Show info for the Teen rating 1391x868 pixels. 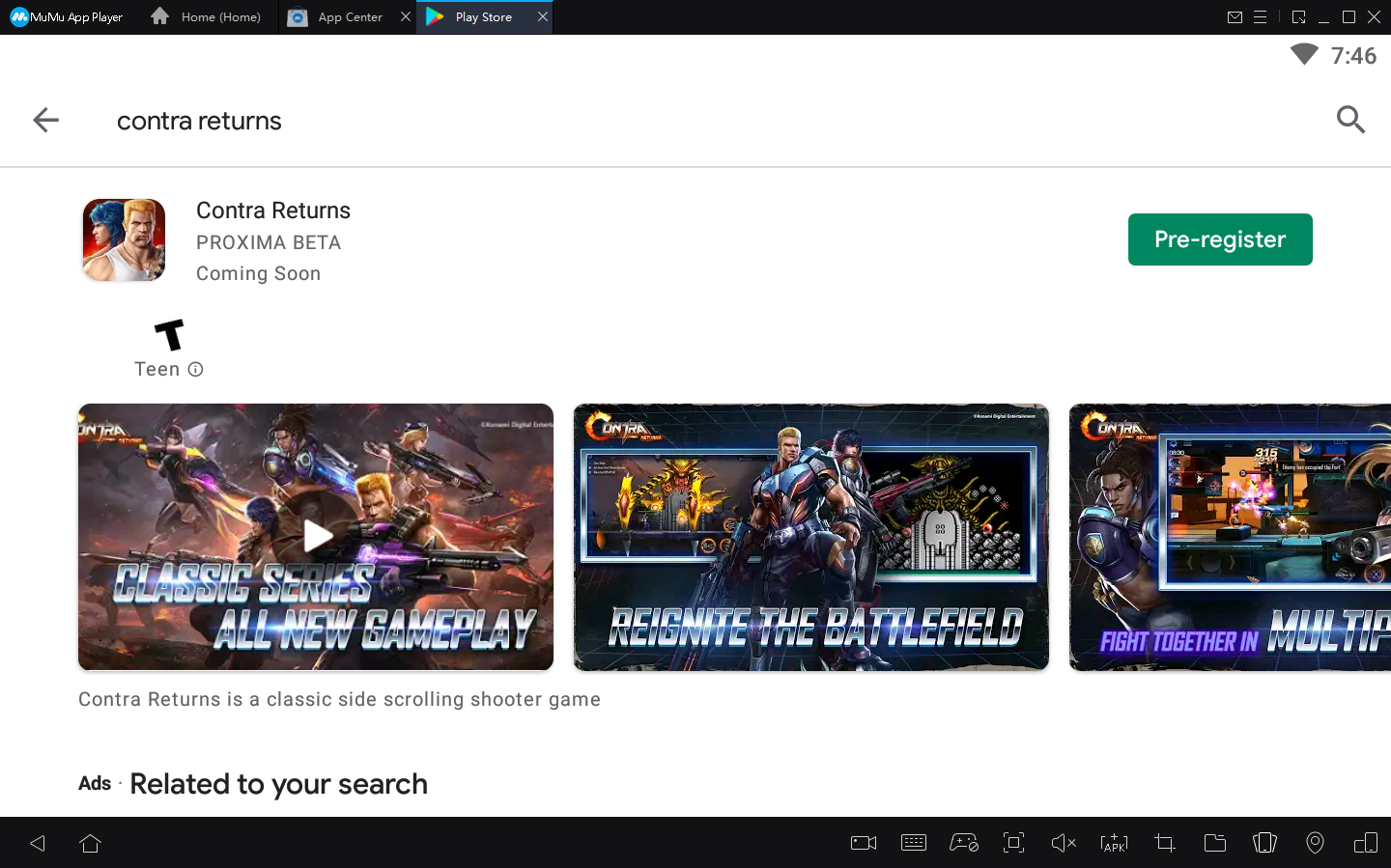click(195, 369)
